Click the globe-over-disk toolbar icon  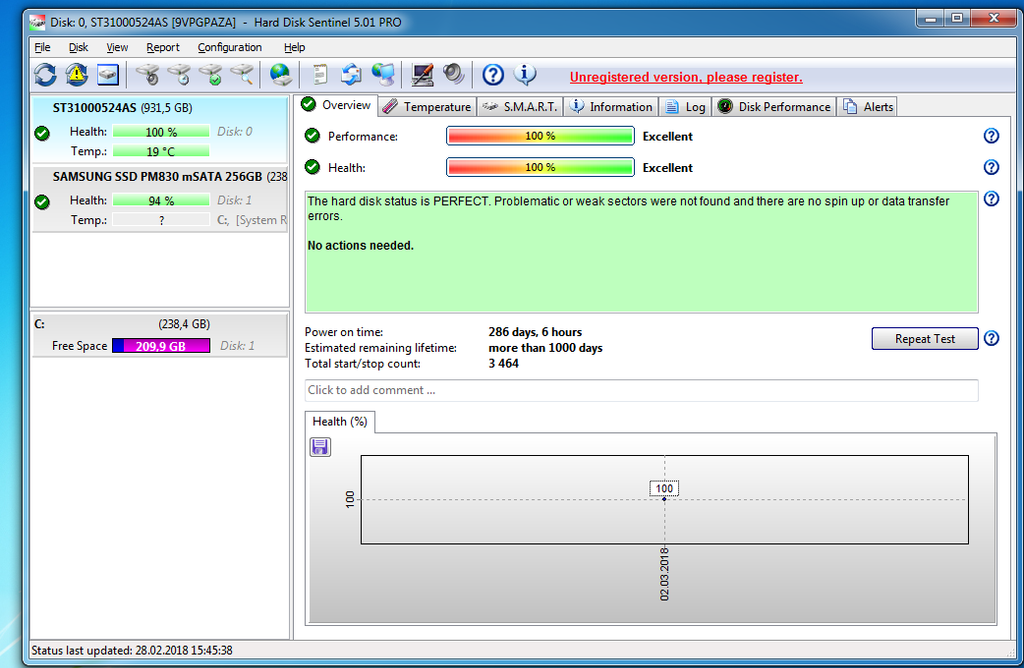(280, 74)
